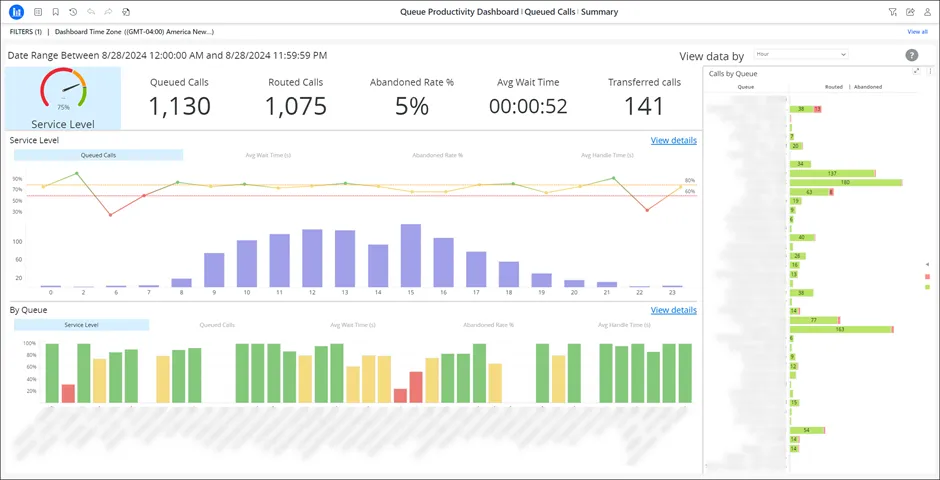The width and height of the screenshot is (940, 480).
Task: Click the Dashboard Time Zone filter summary
Action: tap(134, 32)
